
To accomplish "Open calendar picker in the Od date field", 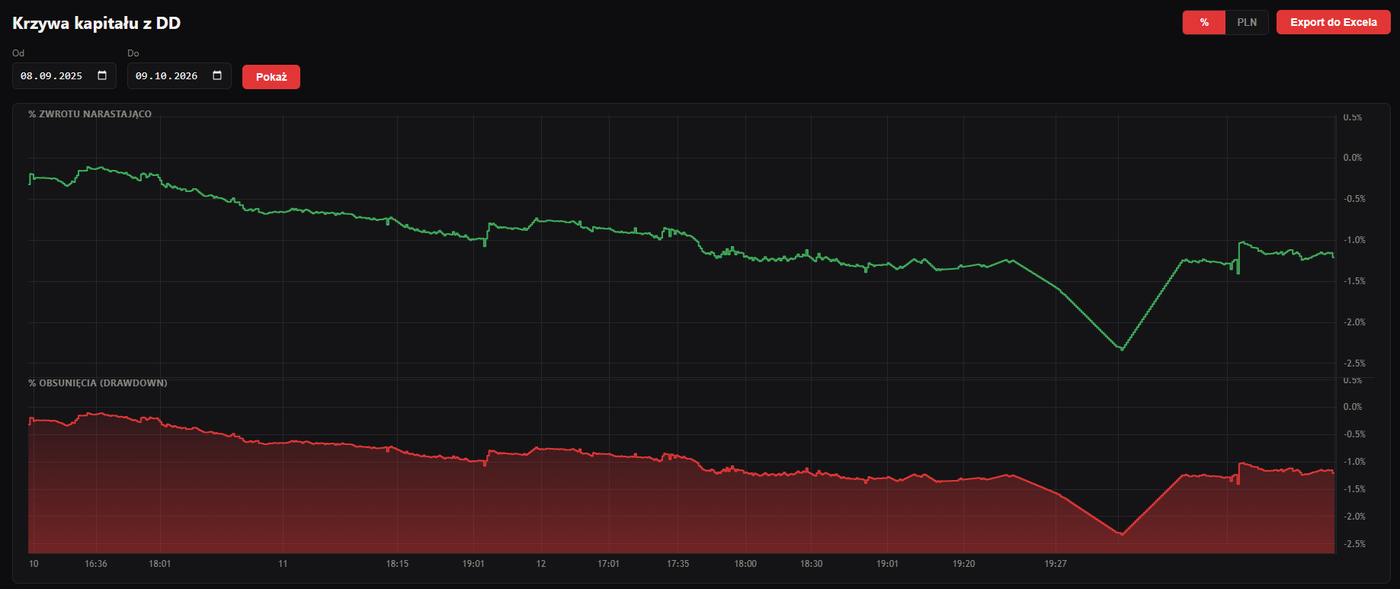I will coord(102,76).
